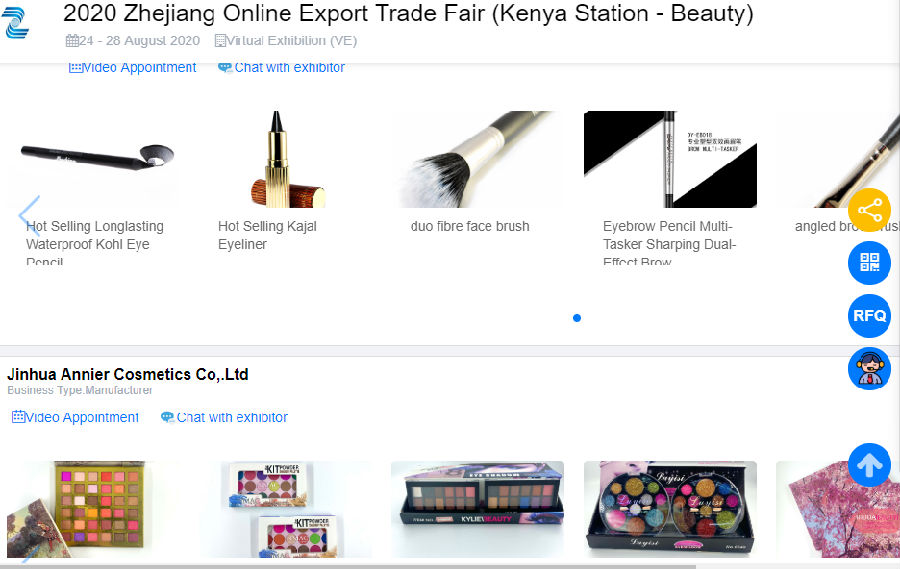Select the blue carousel pagination dot
900x569 pixels.
577,318
